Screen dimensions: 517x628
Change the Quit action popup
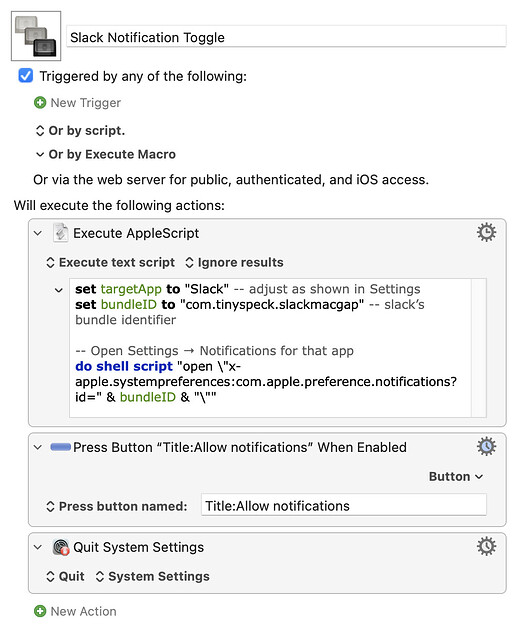tap(65, 576)
